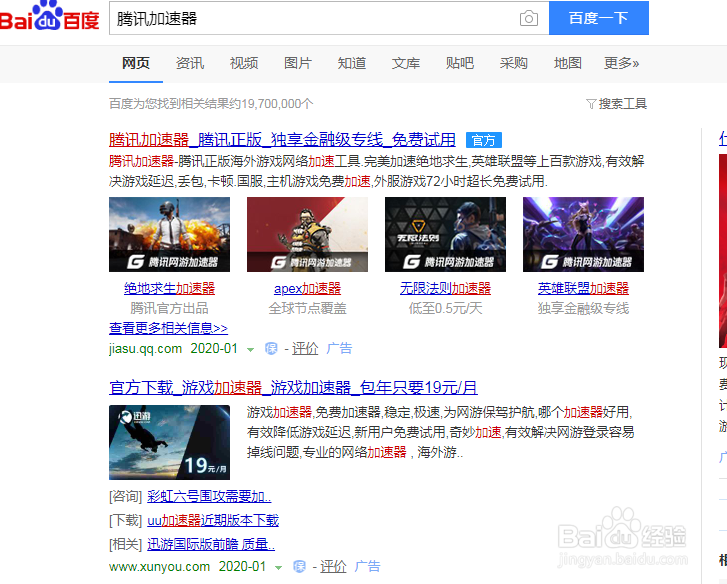Expand dropdown arrow after www.xunyou.com 2020-01
The image size is (727, 584).
click(x=279, y=567)
